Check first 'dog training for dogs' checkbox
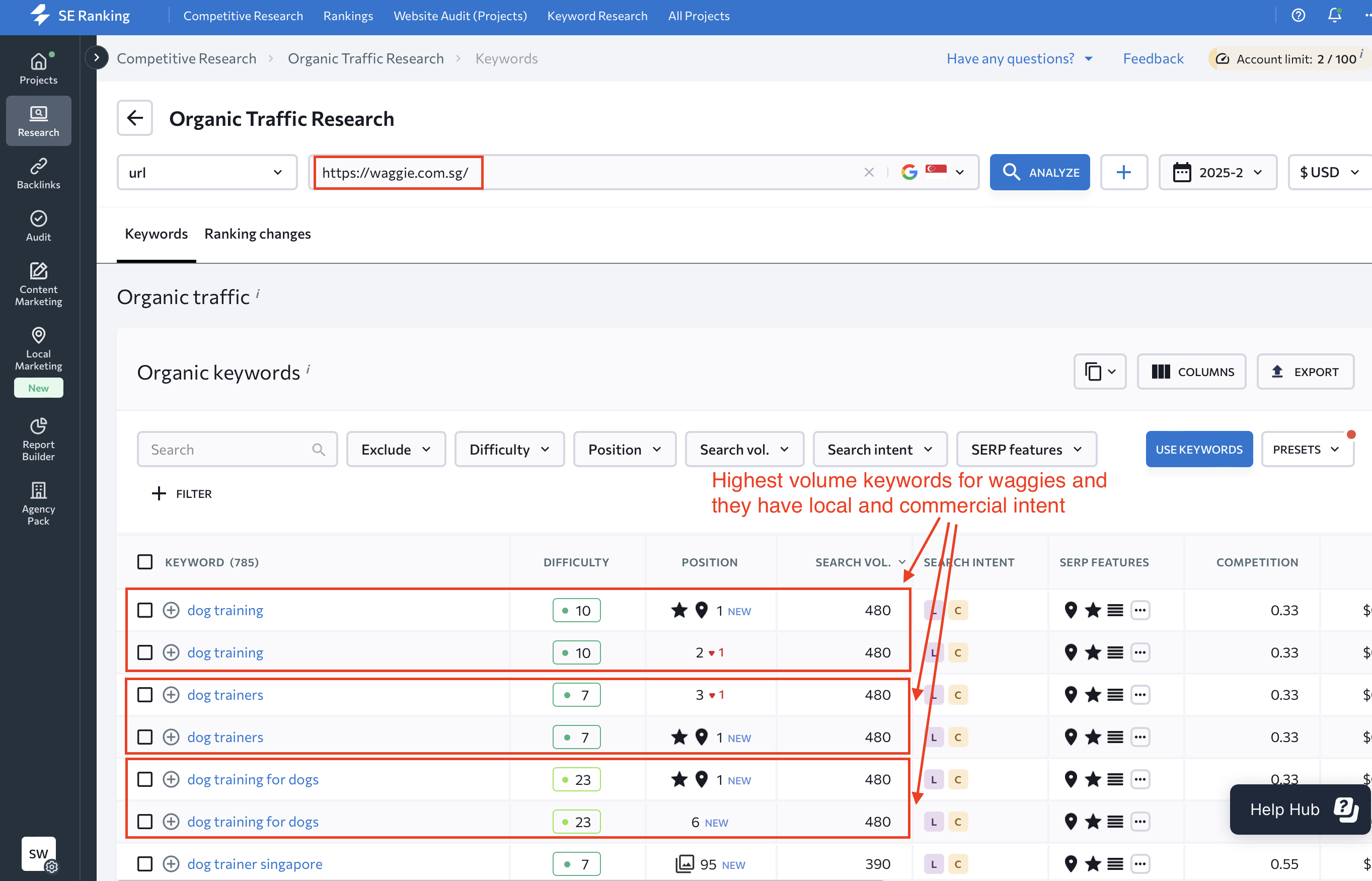 coord(144,780)
